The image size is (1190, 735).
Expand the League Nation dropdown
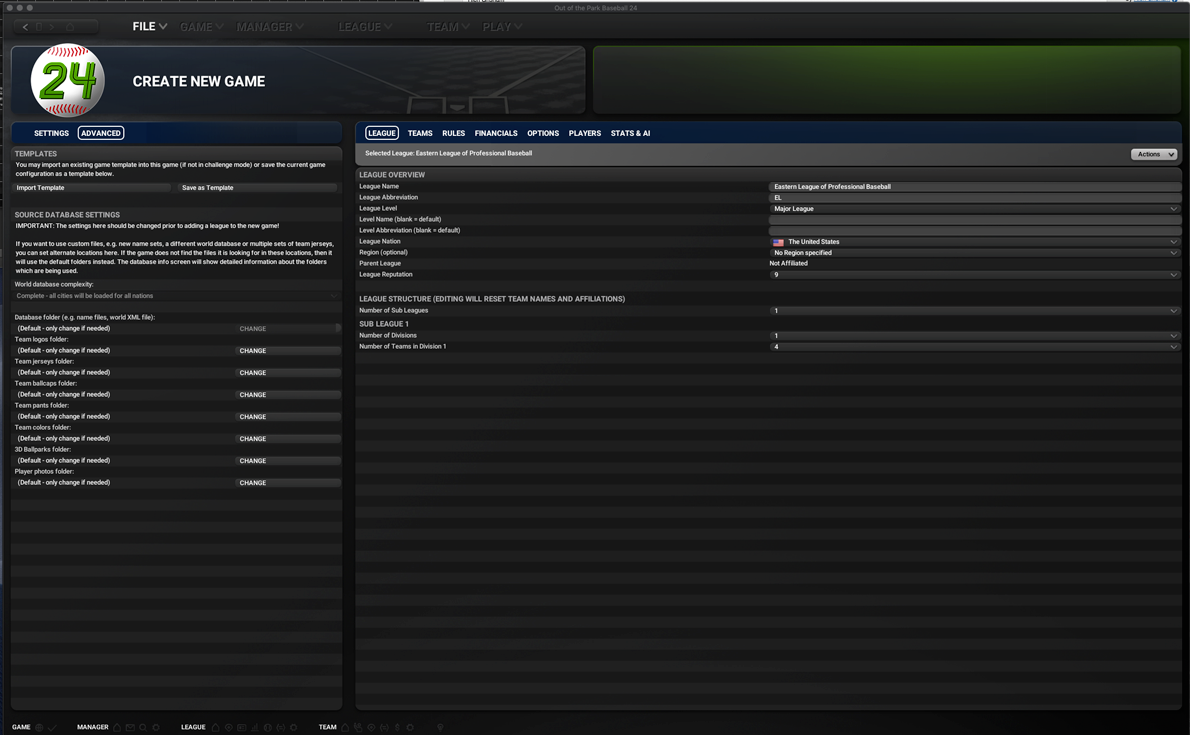point(974,241)
